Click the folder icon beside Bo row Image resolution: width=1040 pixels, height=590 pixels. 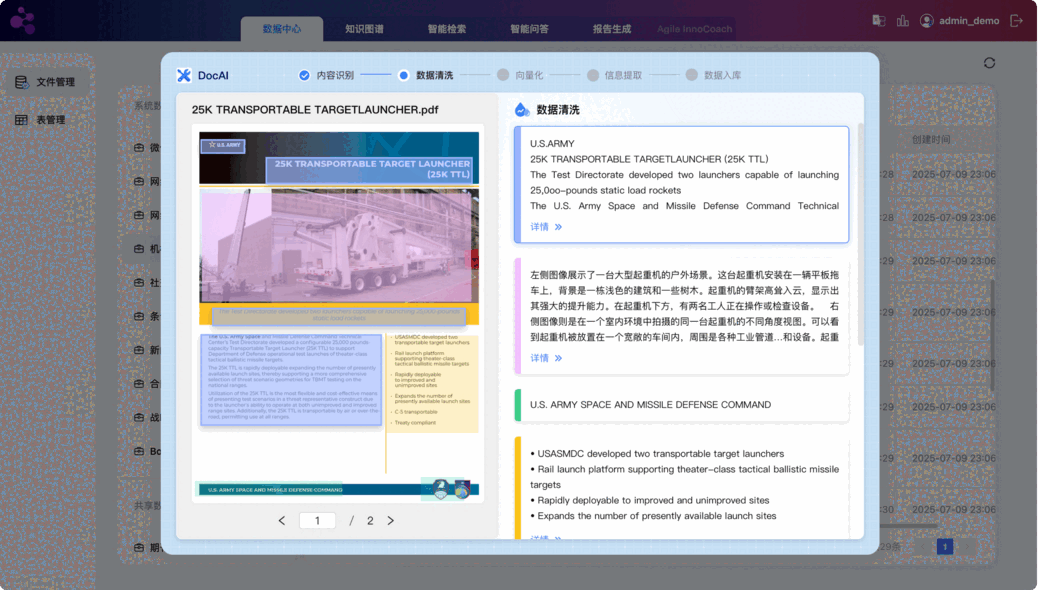139,451
